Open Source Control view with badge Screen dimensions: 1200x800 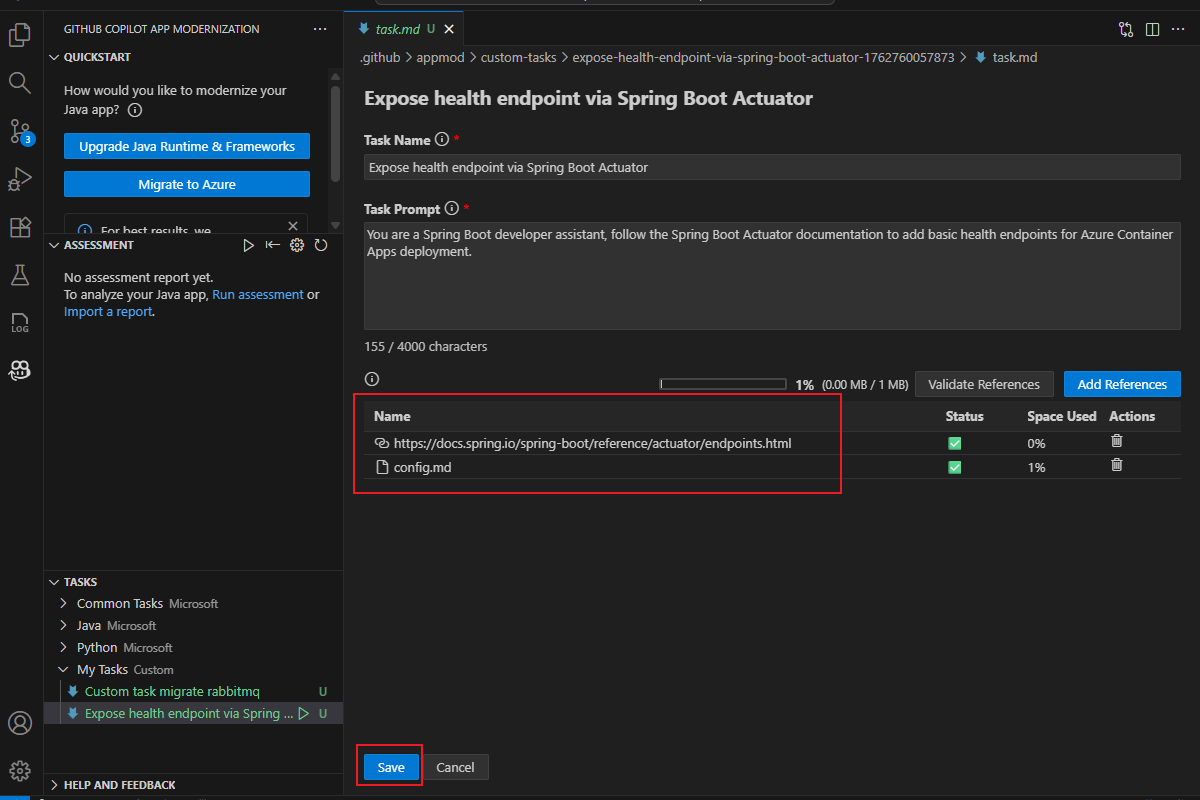point(20,131)
